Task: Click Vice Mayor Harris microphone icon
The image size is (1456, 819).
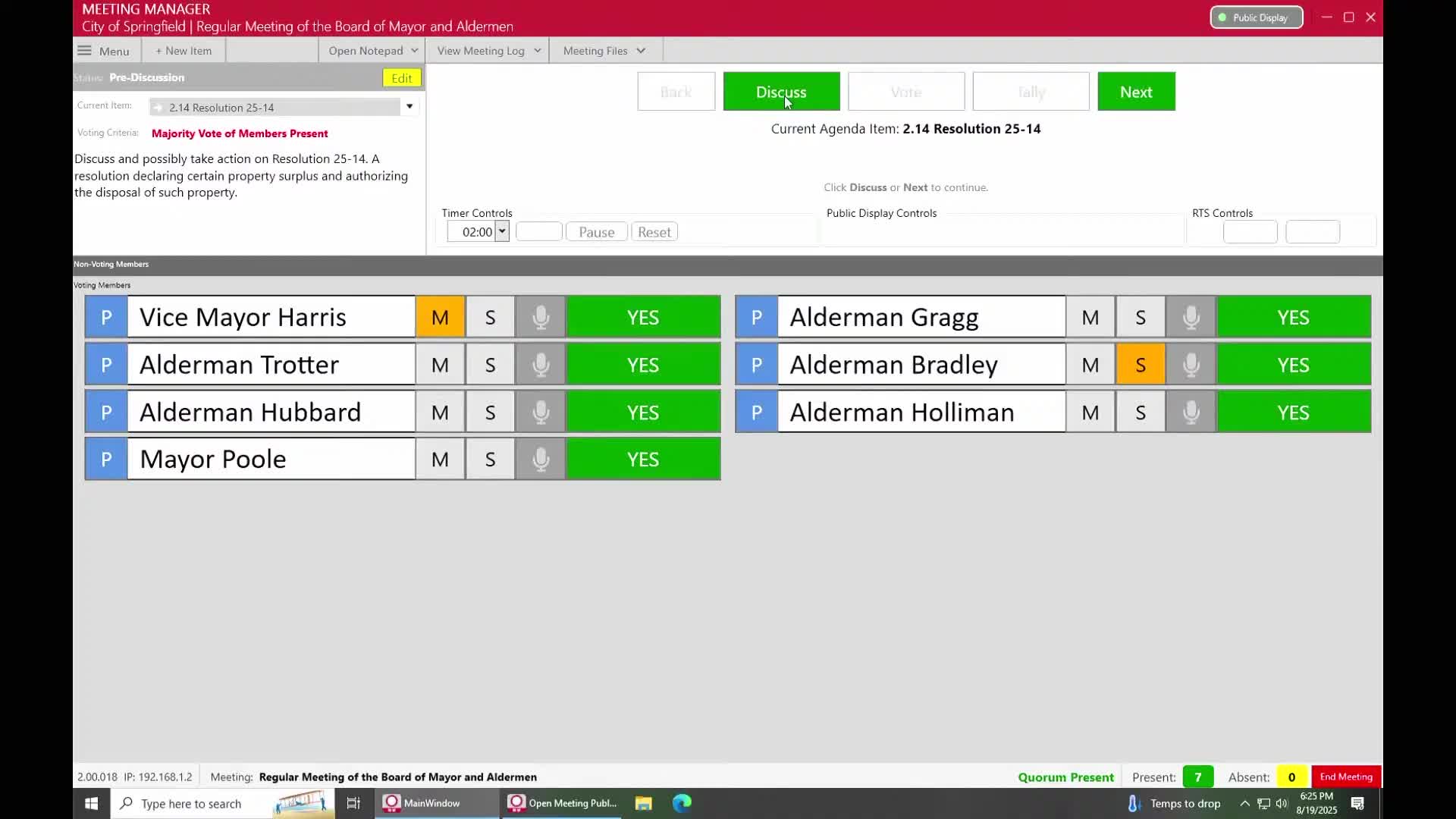Action: click(x=540, y=317)
